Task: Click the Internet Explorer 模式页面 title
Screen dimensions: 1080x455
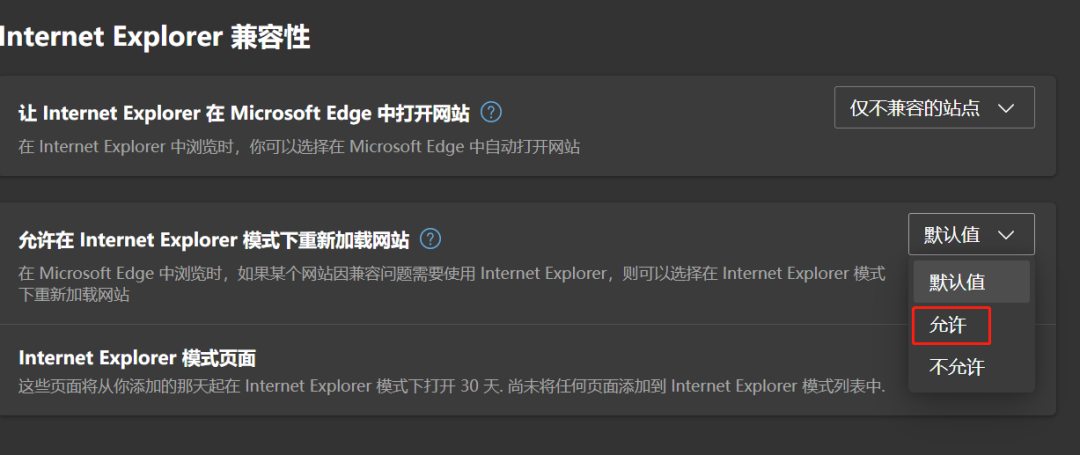Action: pos(137,358)
